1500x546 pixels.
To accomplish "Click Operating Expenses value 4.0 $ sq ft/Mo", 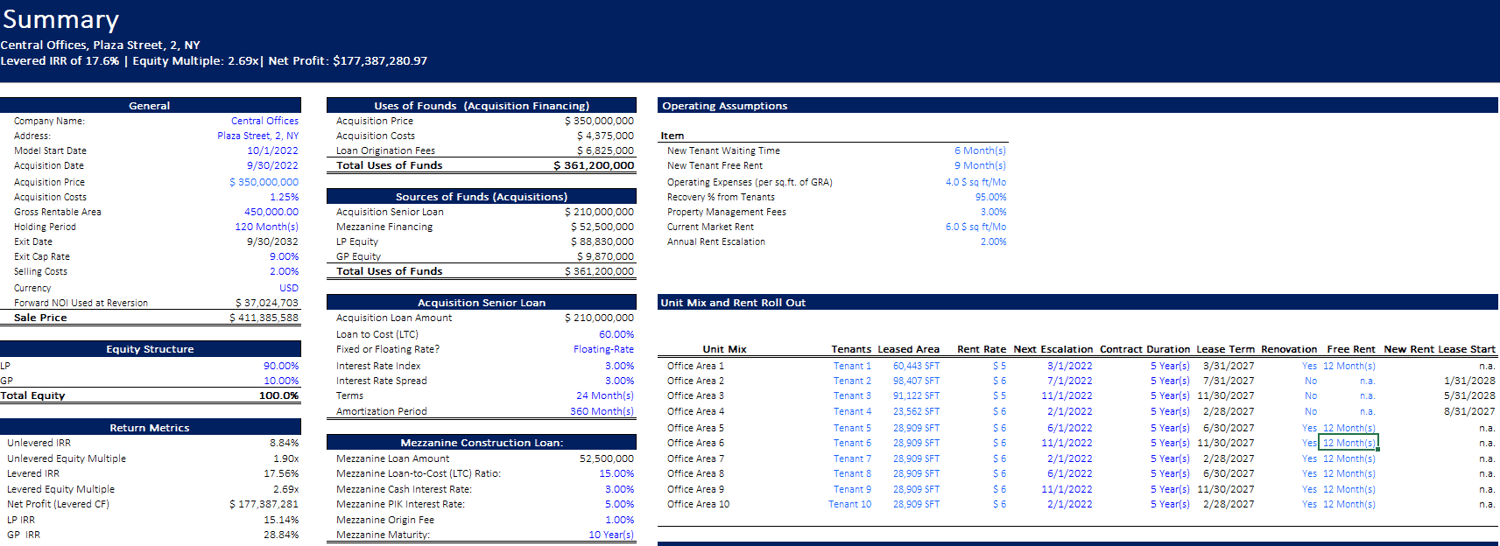I will [x=976, y=182].
